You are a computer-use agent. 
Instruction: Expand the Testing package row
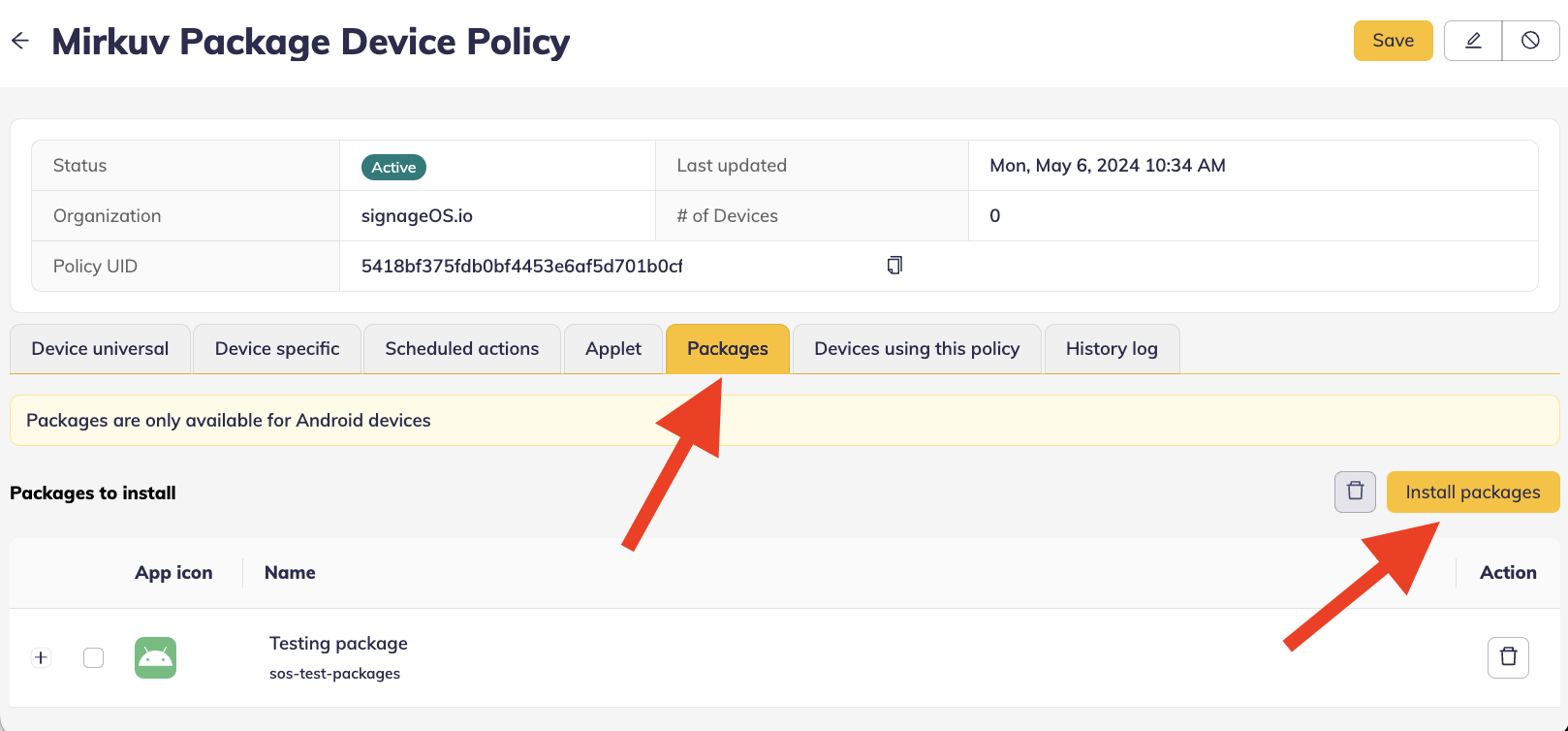[41, 657]
